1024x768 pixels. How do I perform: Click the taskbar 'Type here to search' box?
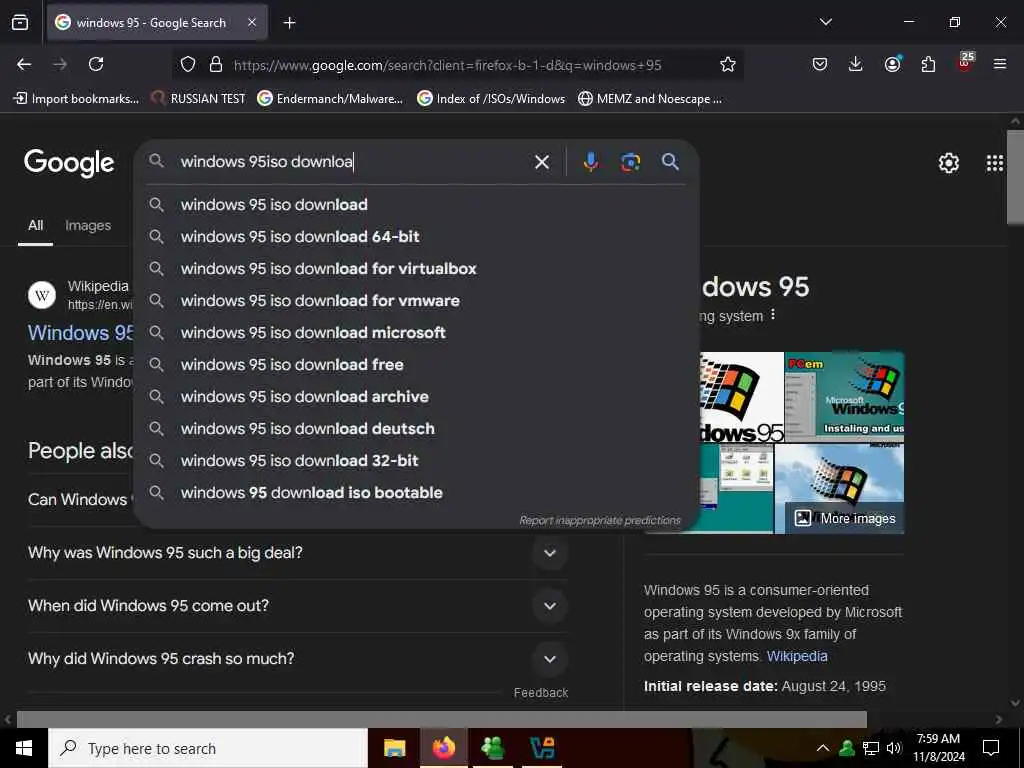[208, 748]
